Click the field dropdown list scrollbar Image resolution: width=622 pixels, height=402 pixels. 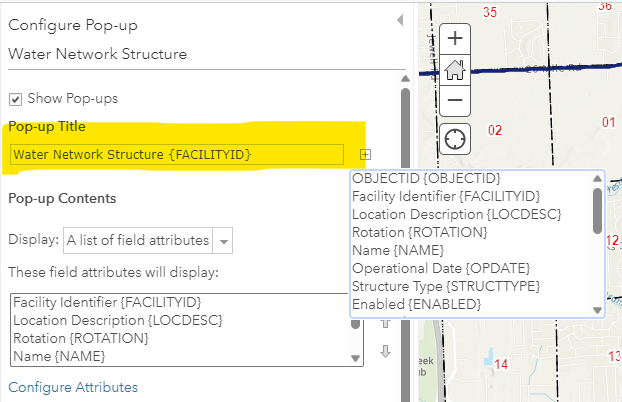tap(597, 208)
